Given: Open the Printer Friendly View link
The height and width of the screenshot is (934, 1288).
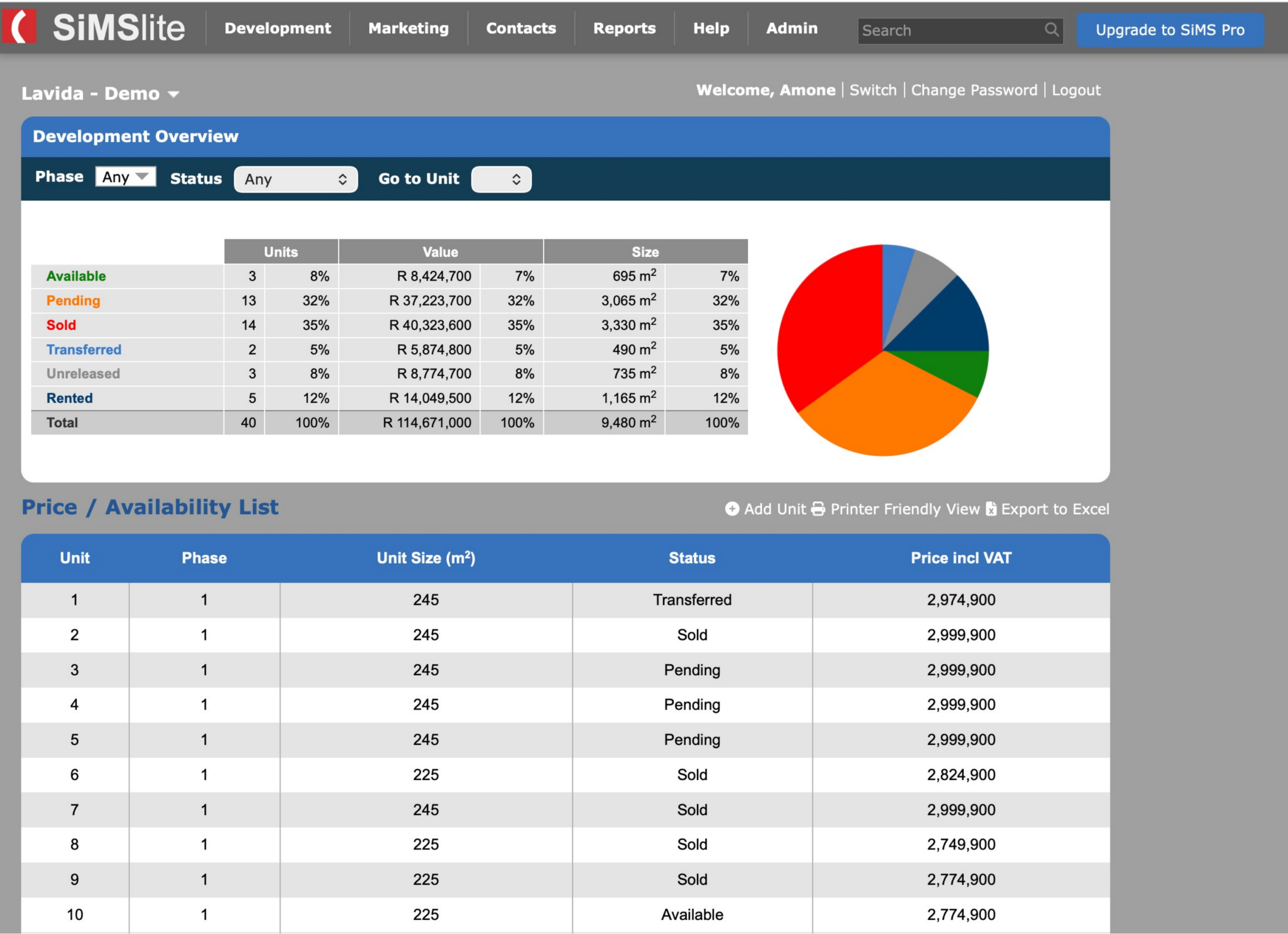Looking at the screenshot, I should click(x=905, y=508).
